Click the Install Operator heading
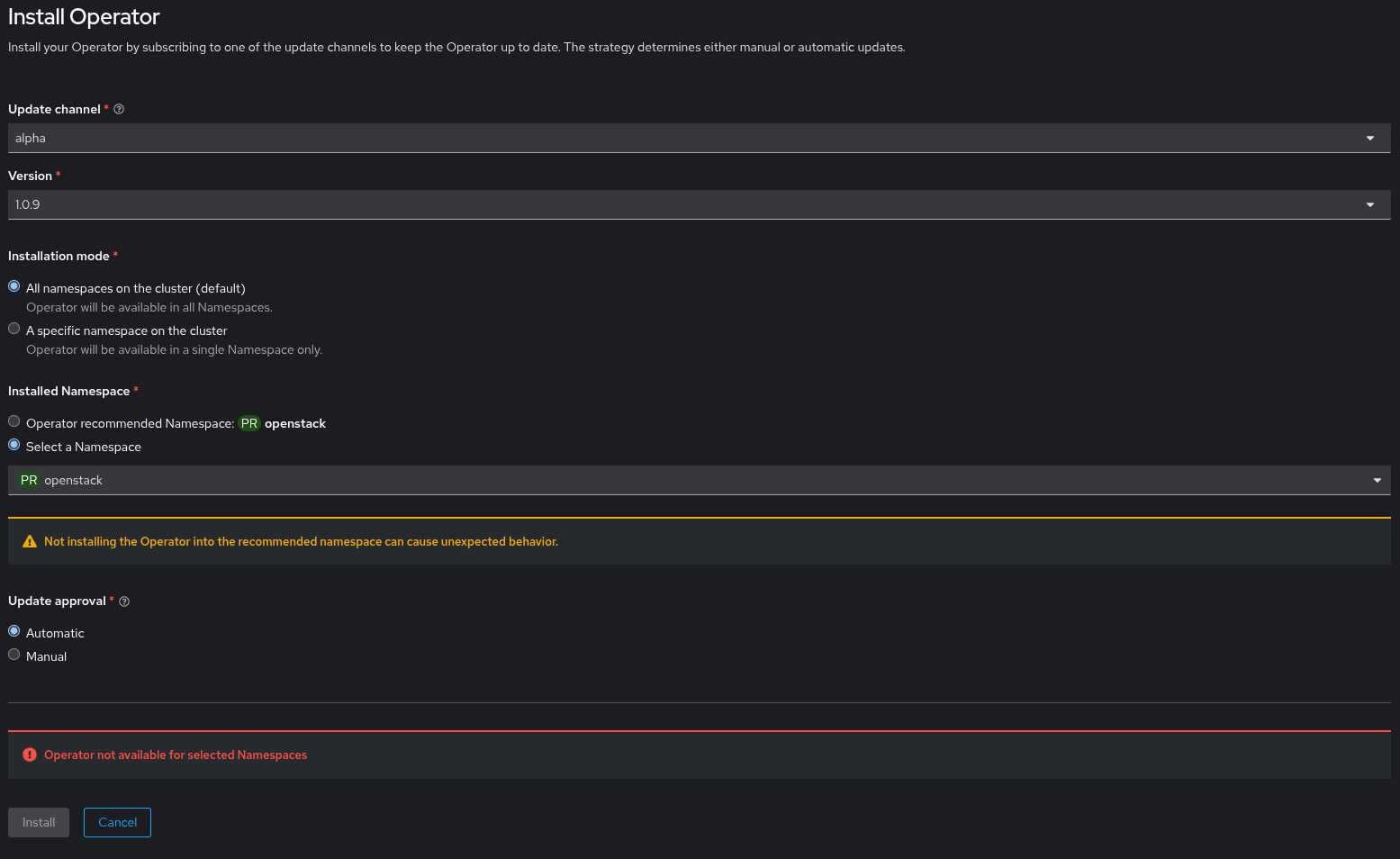 pos(84,17)
